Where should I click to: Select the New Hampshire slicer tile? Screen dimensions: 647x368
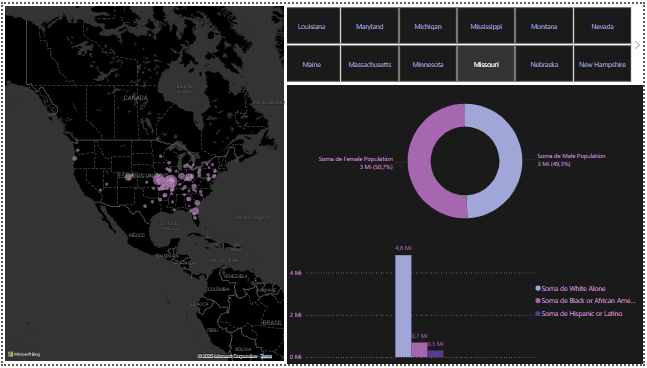click(x=602, y=64)
